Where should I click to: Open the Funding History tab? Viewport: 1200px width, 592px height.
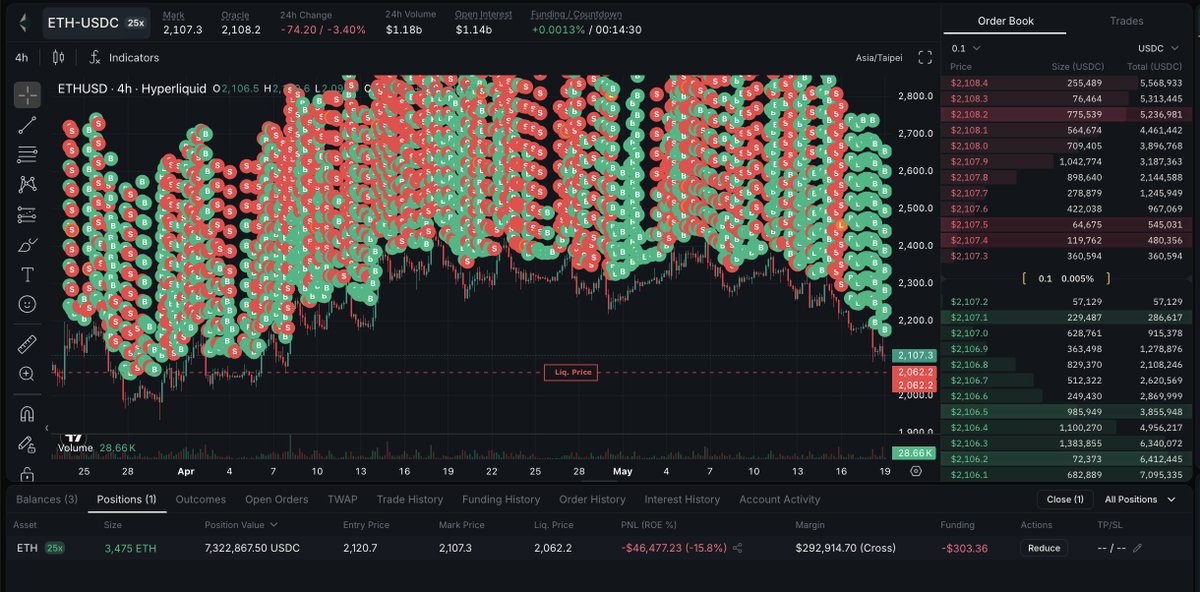click(x=501, y=499)
